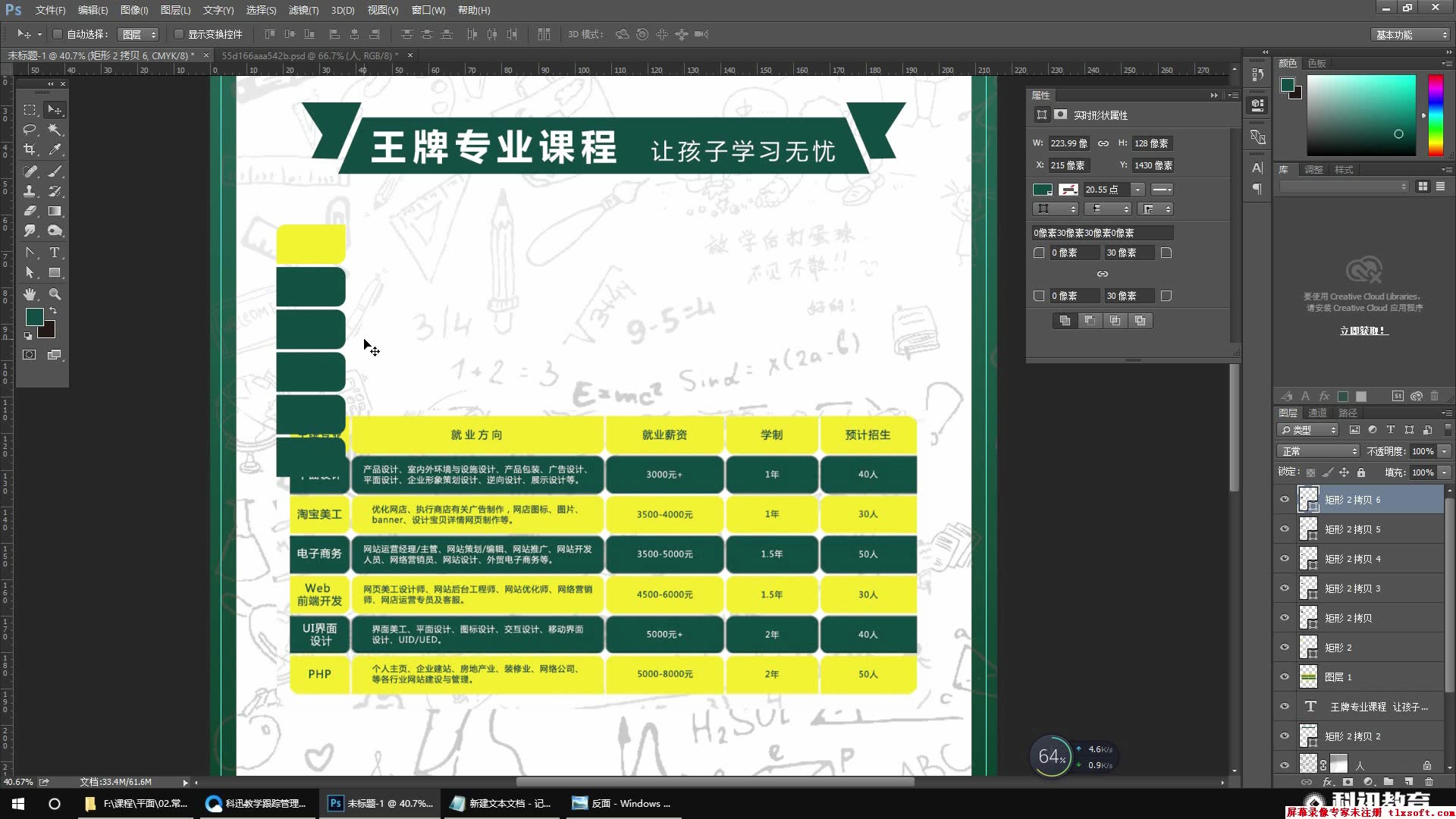The image size is (1456, 819).
Task: Select the Path Selection tool
Action: pyautogui.click(x=30, y=272)
